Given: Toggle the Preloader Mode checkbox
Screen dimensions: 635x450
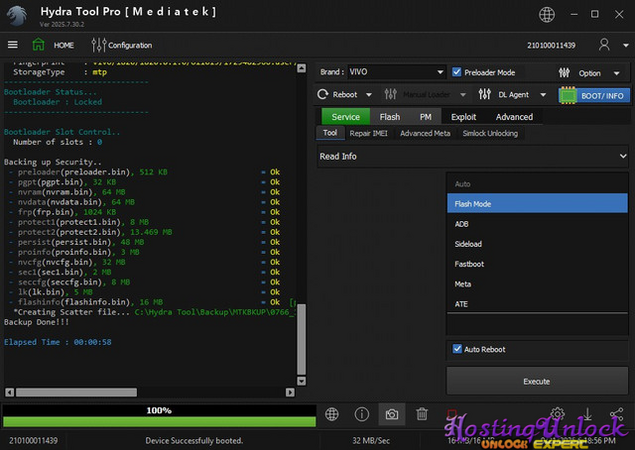Looking at the screenshot, I should [458, 72].
